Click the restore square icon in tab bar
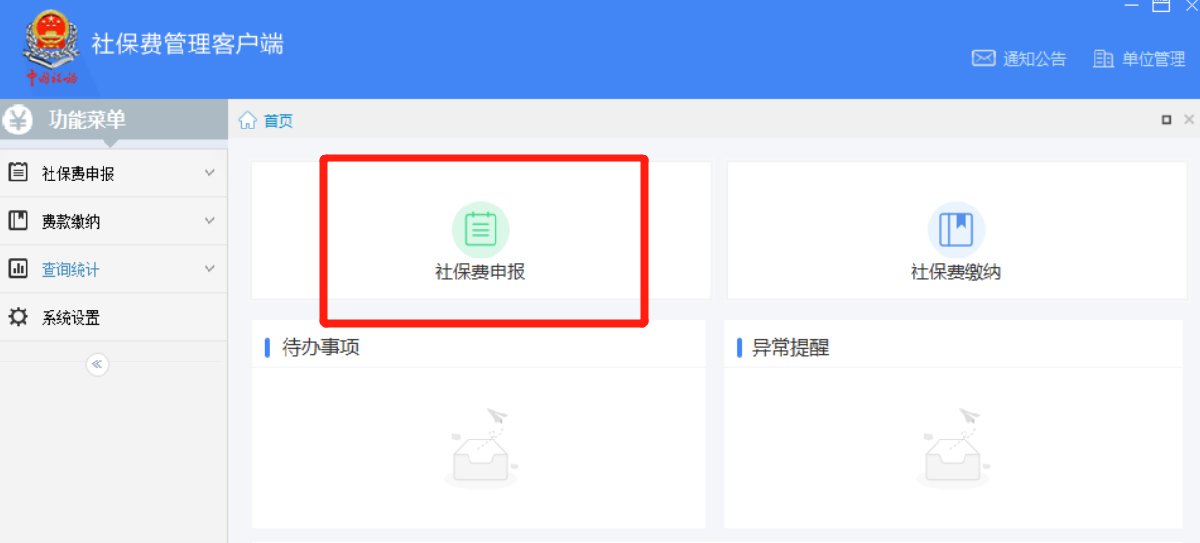This screenshot has height=543, width=1200. point(1166,120)
